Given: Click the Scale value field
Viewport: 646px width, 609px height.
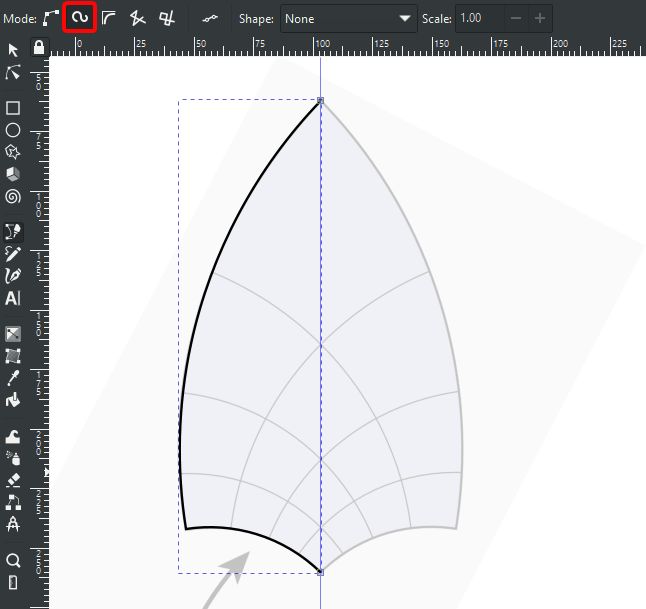Looking at the screenshot, I should 480,18.
